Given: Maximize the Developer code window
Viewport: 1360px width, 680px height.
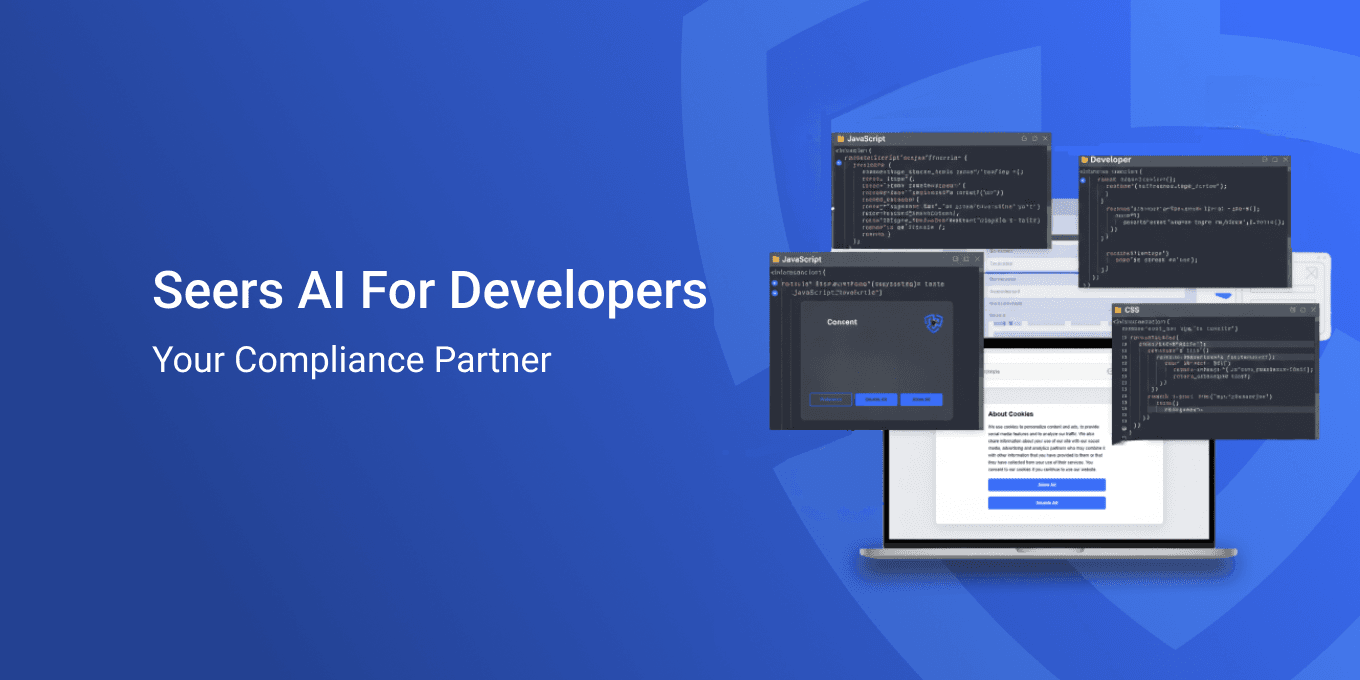Looking at the screenshot, I should tap(1275, 160).
